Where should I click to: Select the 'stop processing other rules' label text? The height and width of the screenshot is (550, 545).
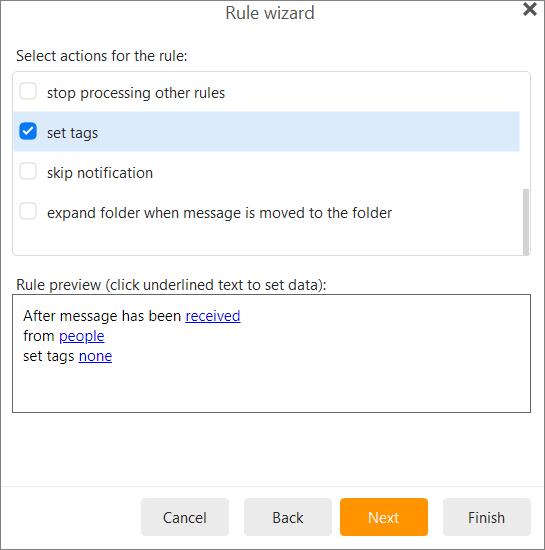pyautogui.click(x=136, y=93)
